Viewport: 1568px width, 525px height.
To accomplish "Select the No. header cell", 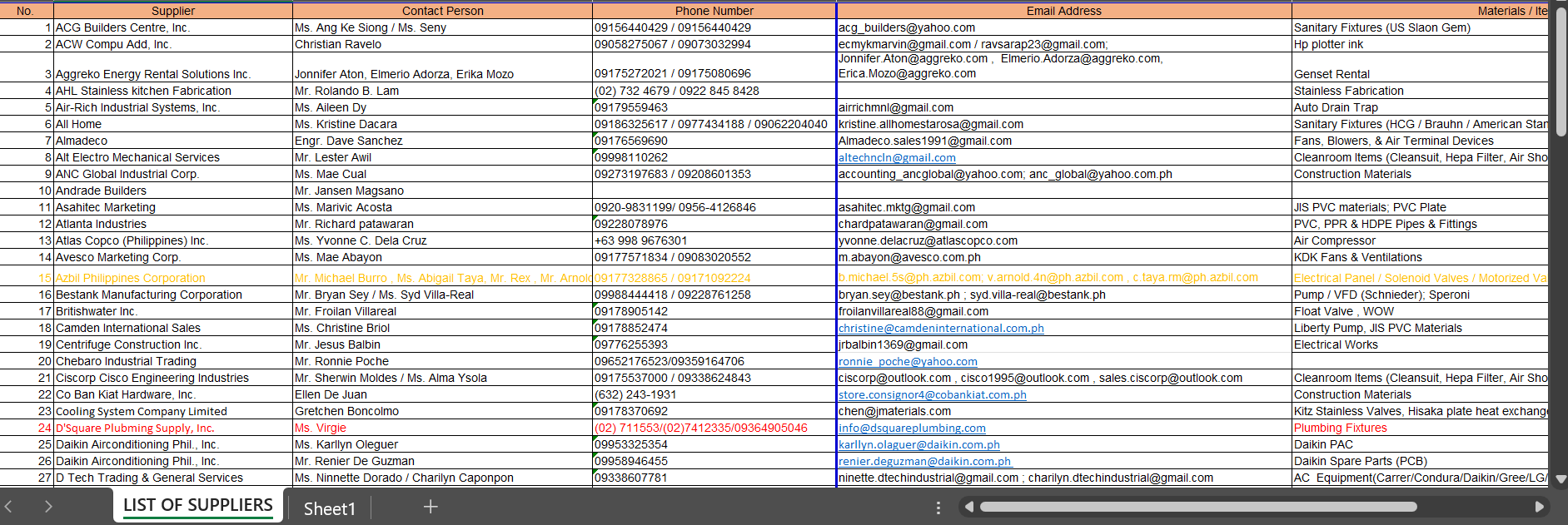I will click(x=26, y=11).
